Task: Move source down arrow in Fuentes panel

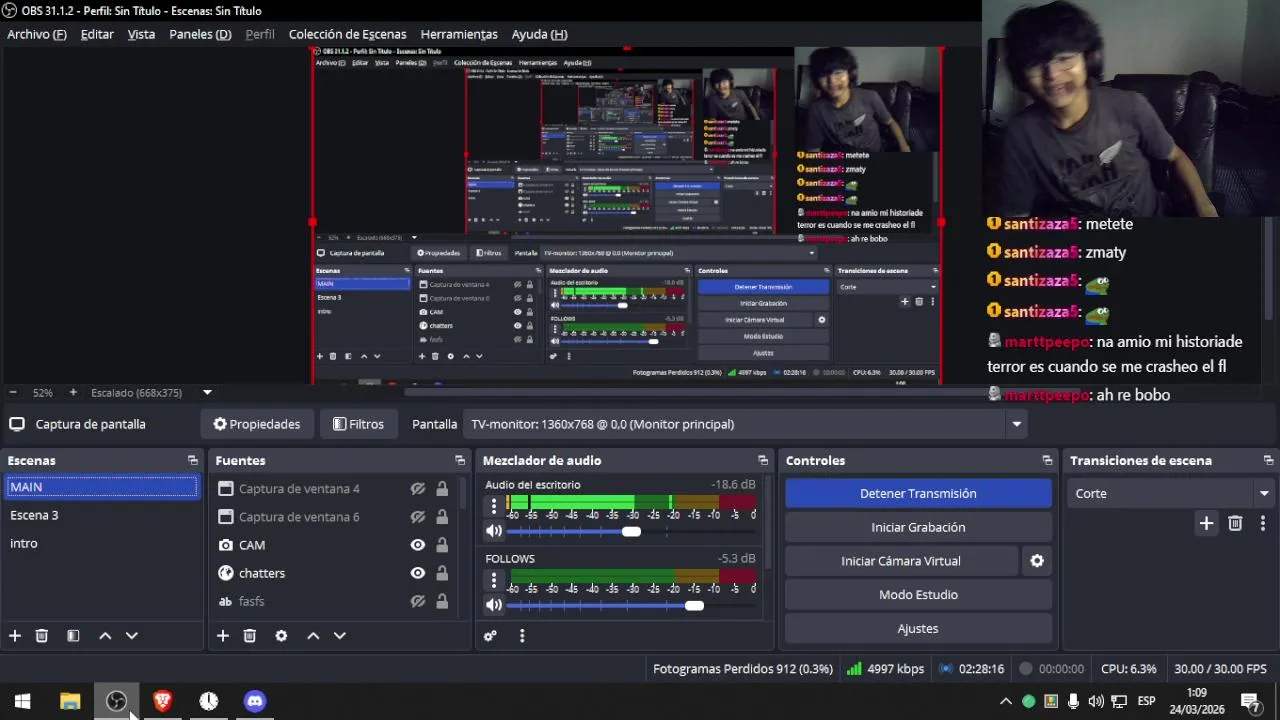Action: [x=339, y=636]
